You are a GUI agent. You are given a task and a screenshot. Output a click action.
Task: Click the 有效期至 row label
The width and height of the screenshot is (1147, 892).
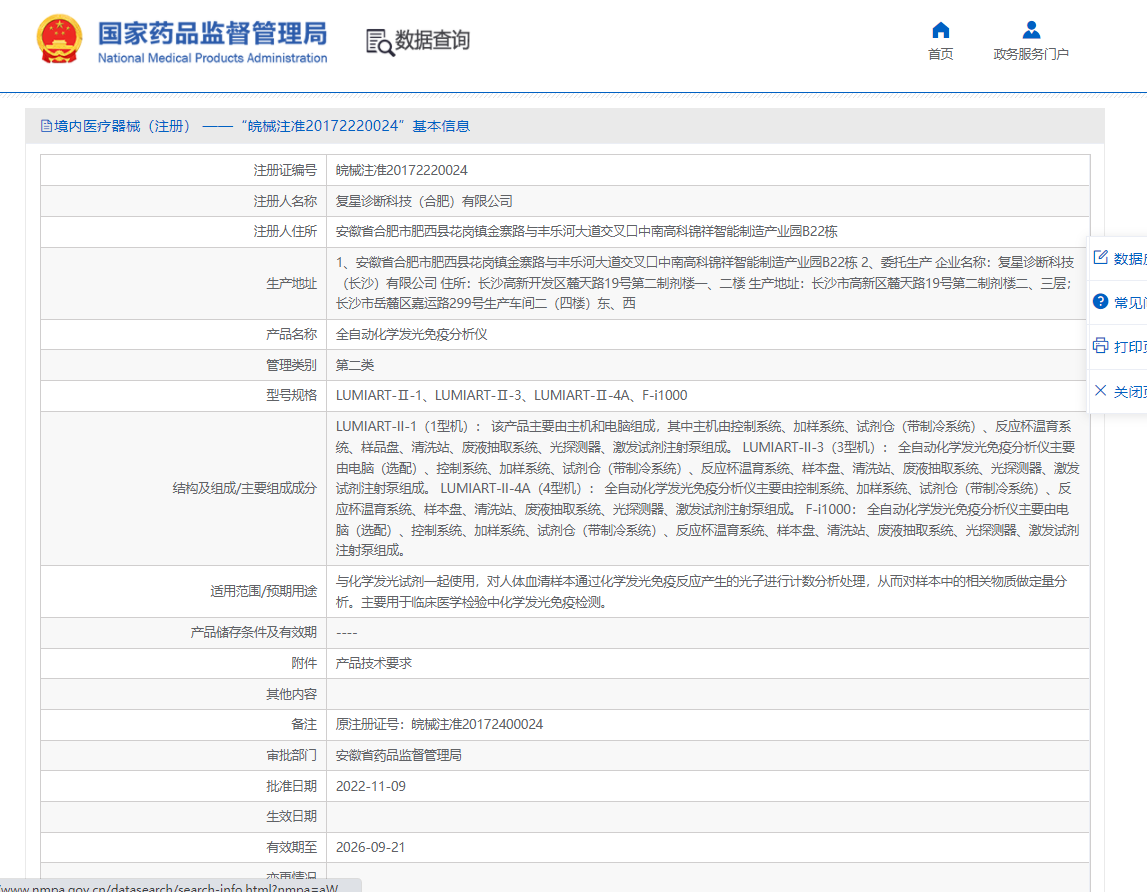click(291, 847)
